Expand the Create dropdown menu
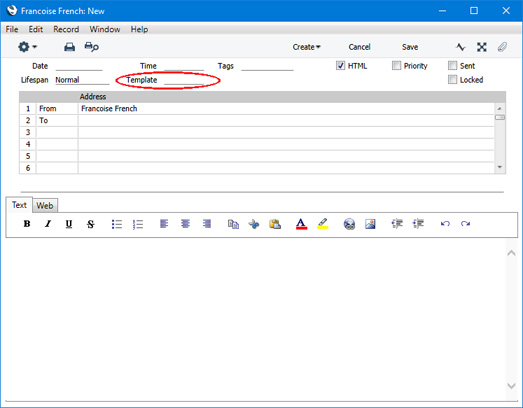 click(x=307, y=47)
